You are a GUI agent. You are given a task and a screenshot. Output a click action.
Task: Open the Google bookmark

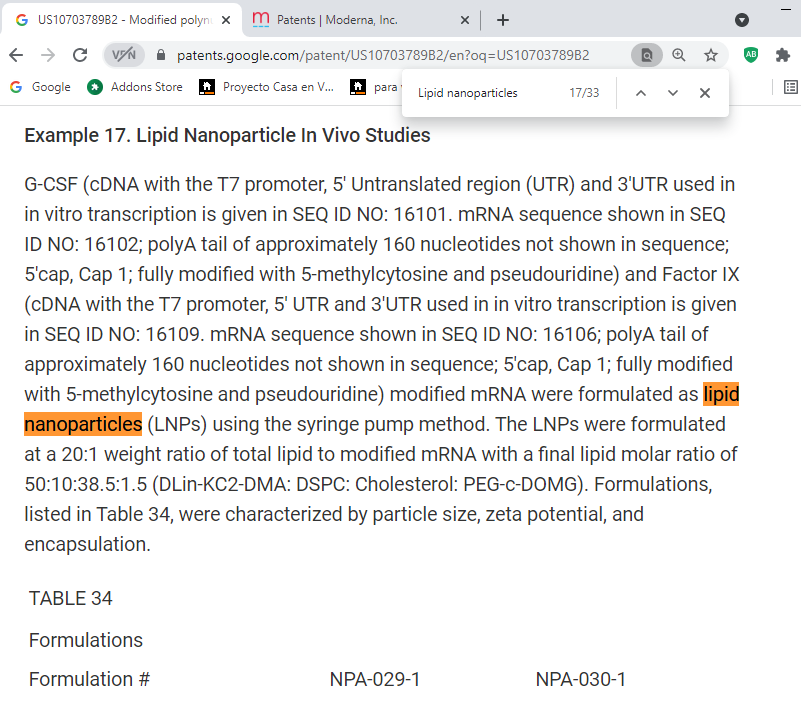40,87
